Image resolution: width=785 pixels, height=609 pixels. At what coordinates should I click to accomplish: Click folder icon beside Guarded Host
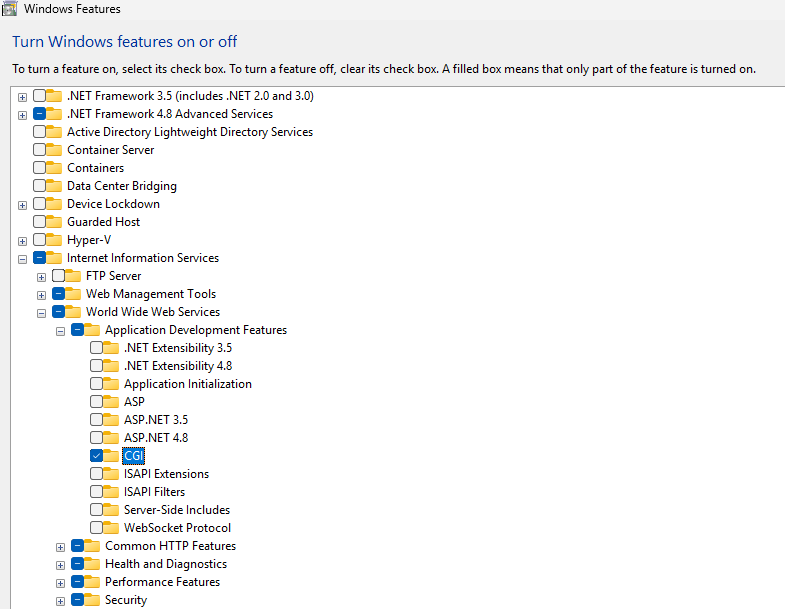(54, 222)
